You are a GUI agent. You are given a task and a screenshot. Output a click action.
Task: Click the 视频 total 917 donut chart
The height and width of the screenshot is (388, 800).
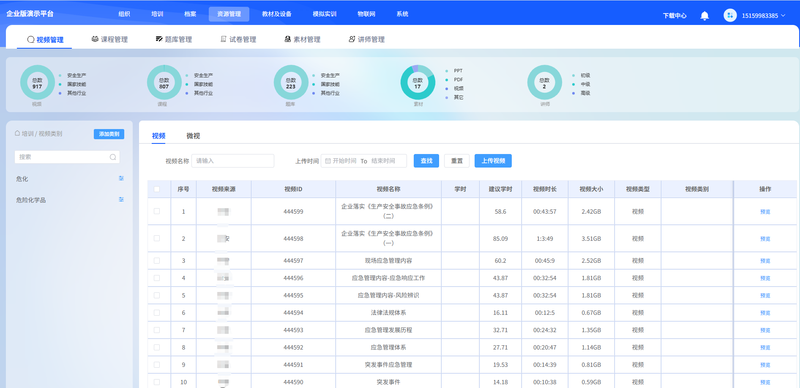click(x=37, y=82)
